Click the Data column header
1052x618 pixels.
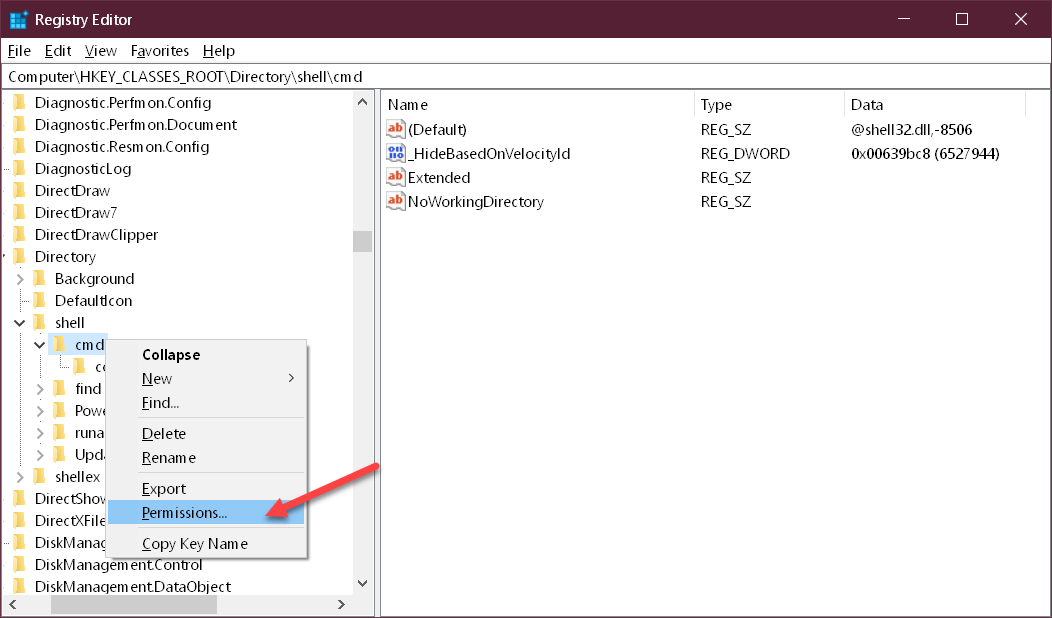(x=935, y=105)
